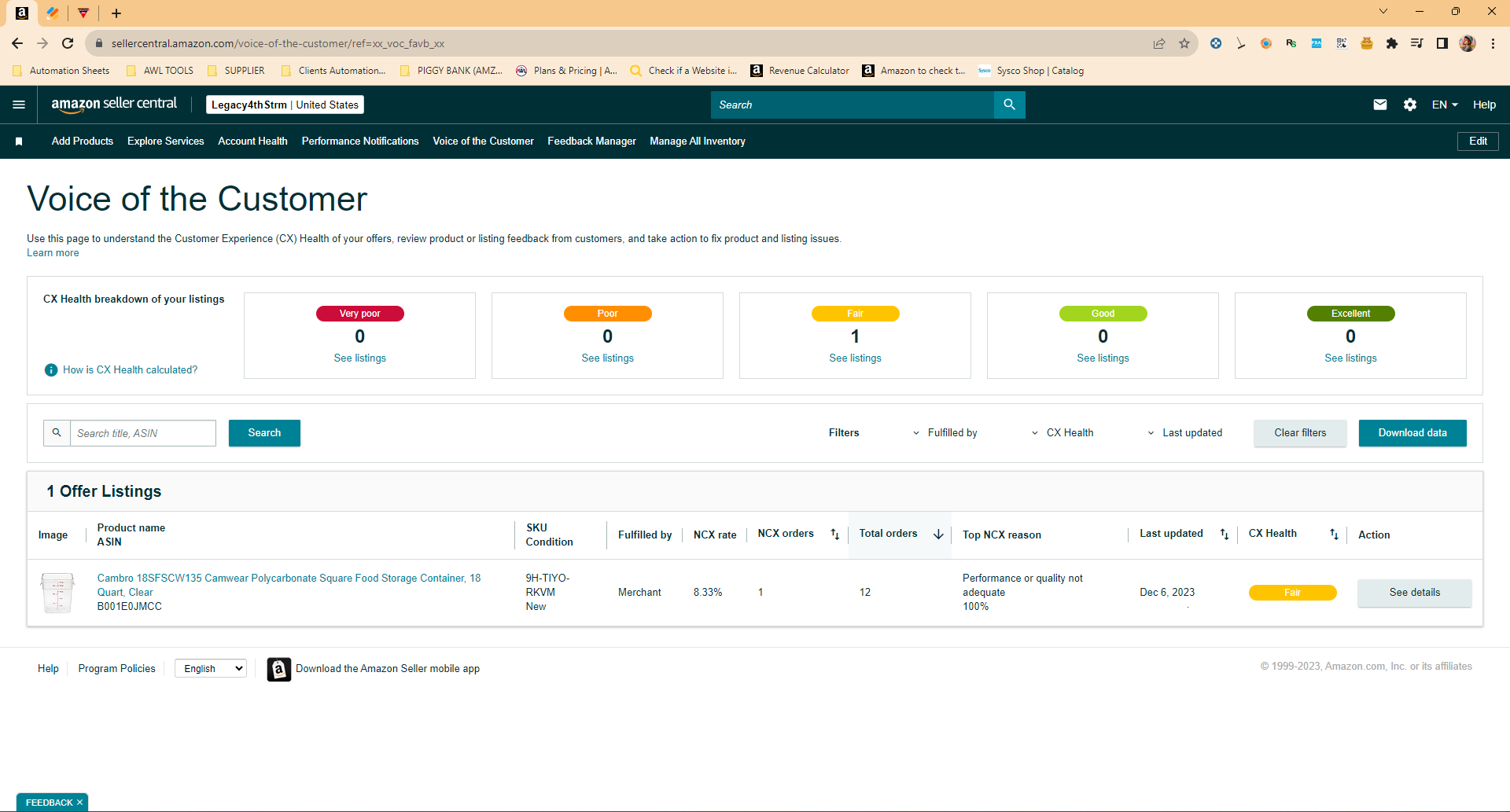Click See listings under Very poor
1510x812 pixels.
click(360, 358)
